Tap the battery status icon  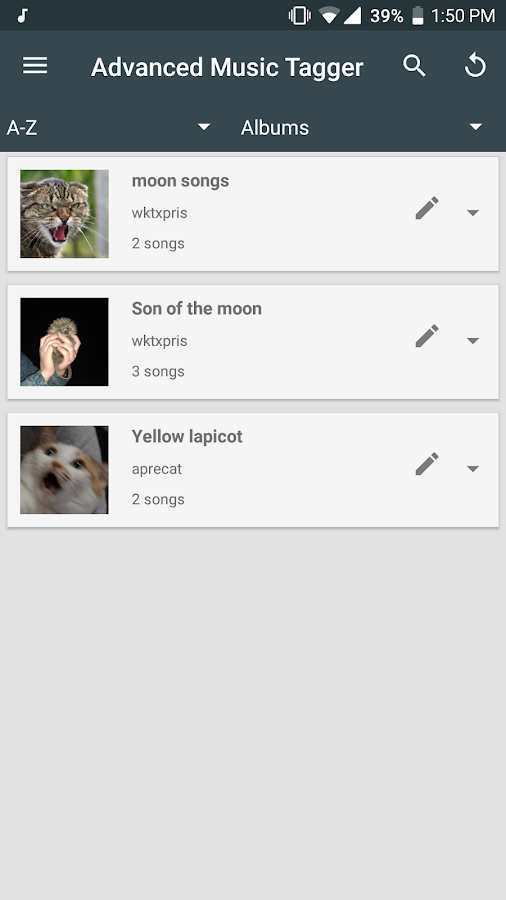coord(418,15)
